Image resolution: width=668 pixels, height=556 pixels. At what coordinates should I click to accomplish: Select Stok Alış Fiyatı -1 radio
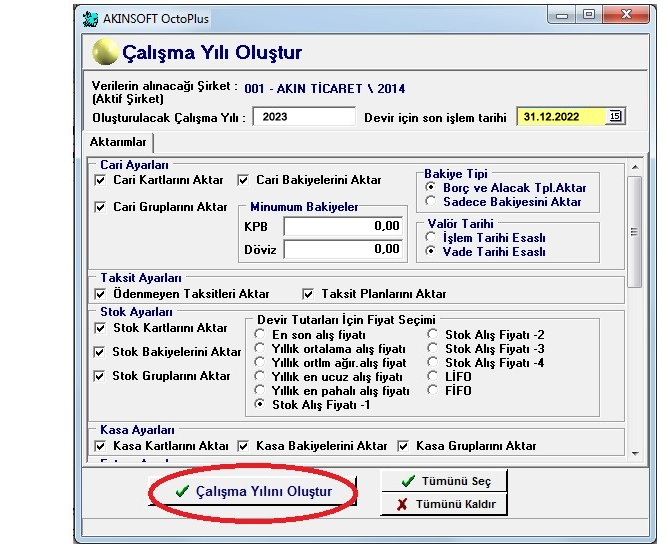pos(259,404)
